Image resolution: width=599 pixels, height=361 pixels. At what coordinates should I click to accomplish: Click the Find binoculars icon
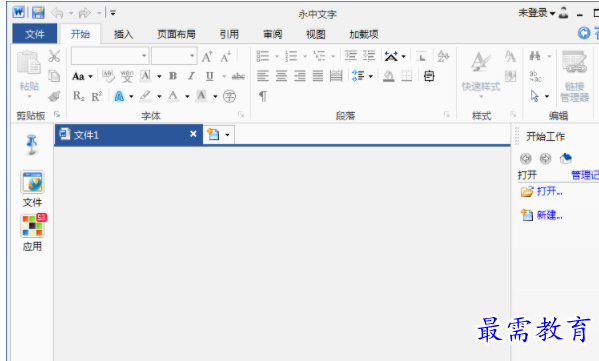coord(535,56)
